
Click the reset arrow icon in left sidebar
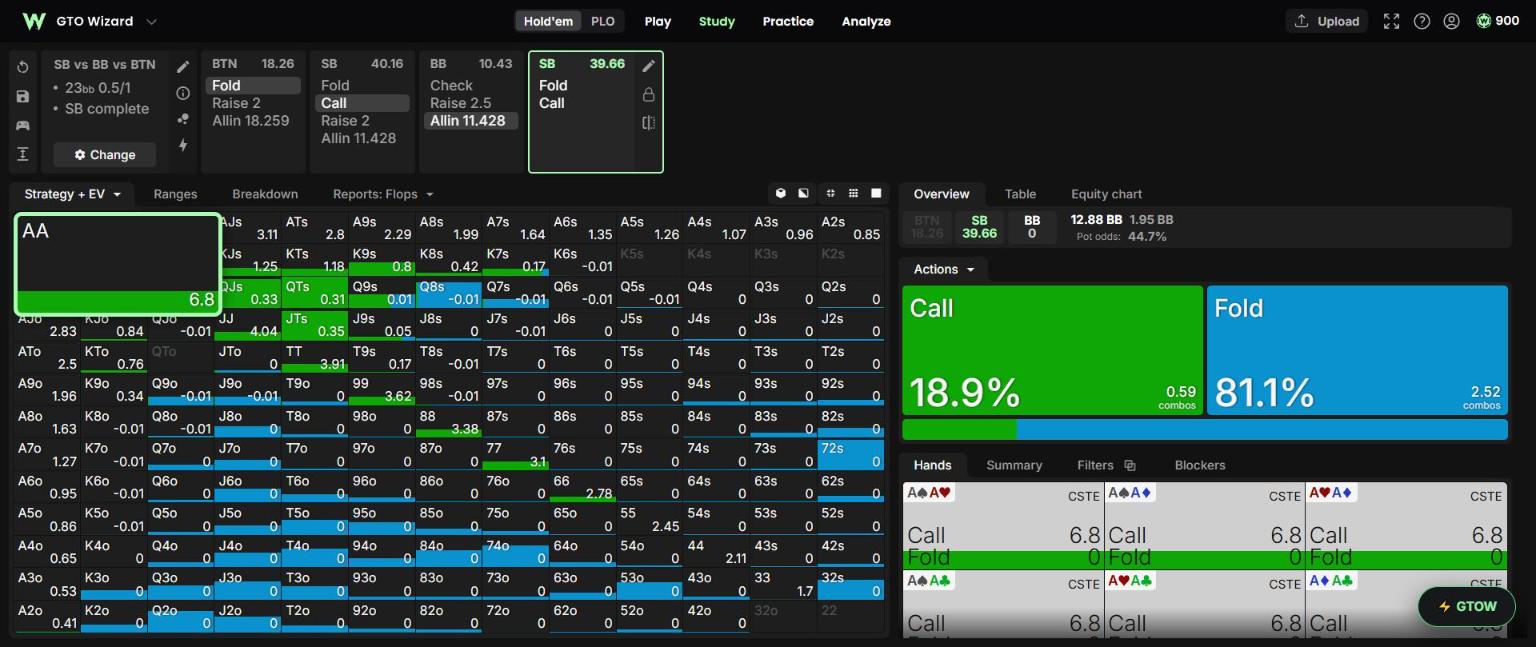pyautogui.click(x=23, y=67)
